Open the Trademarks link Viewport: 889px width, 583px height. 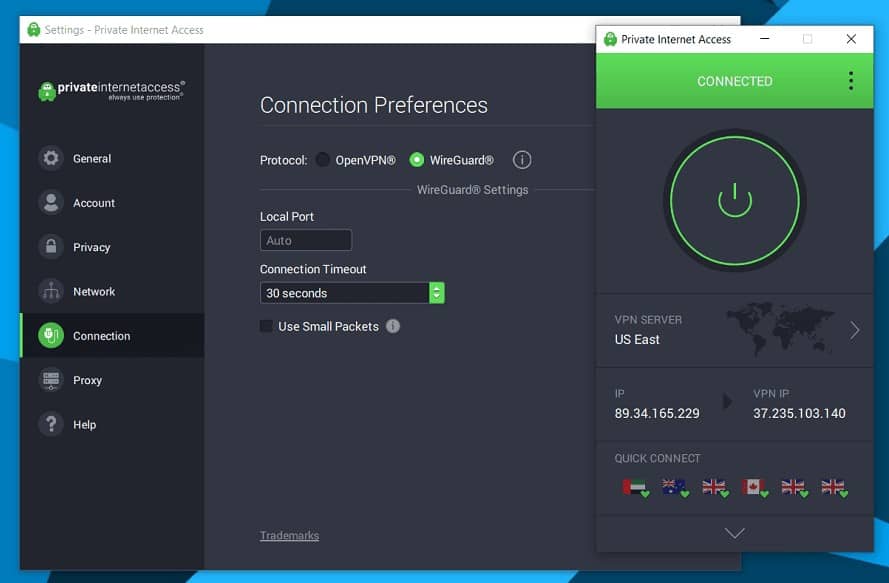click(289, 535)
